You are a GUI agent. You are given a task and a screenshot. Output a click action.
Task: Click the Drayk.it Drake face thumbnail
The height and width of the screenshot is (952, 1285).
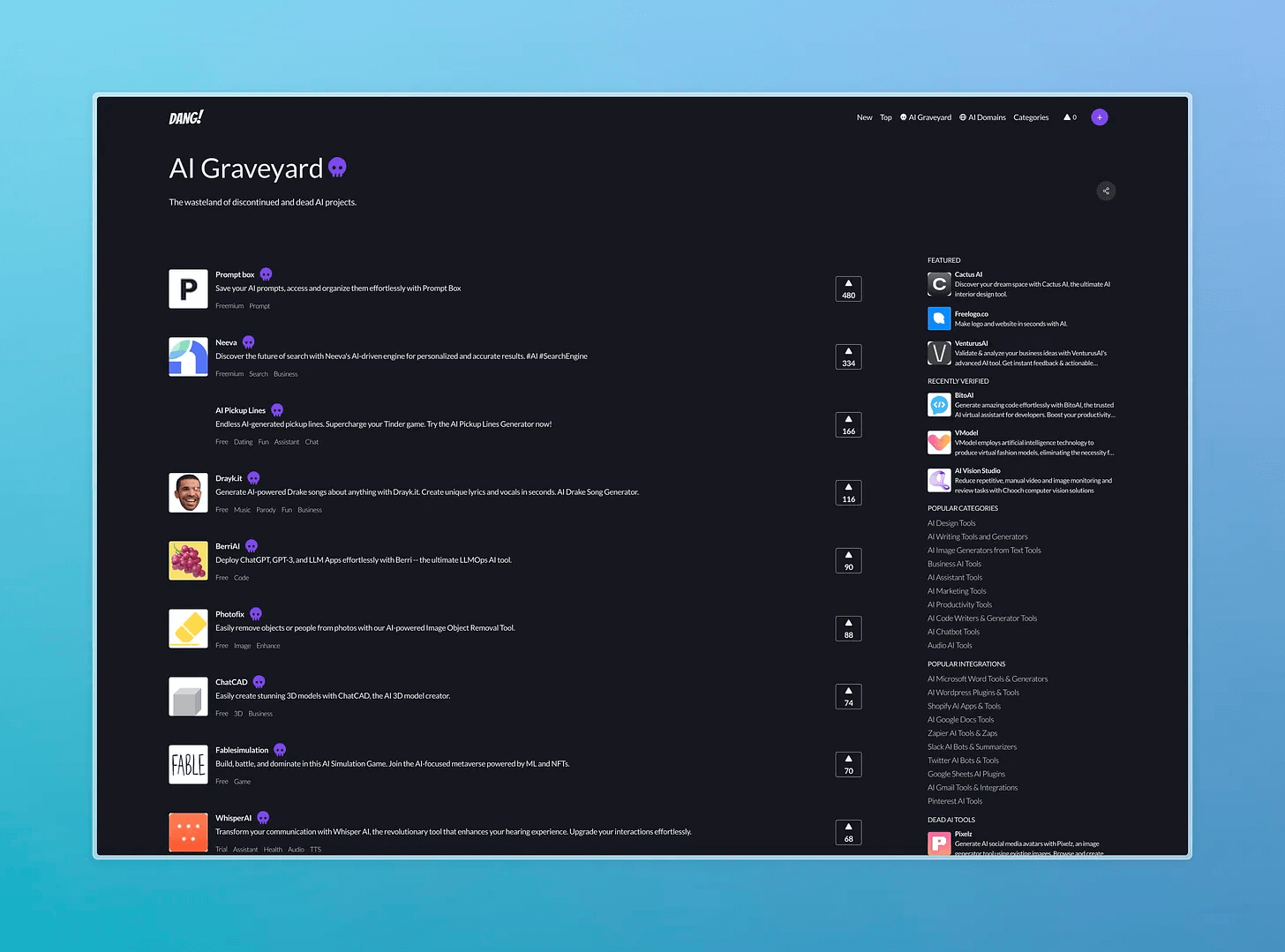[188, 492]
